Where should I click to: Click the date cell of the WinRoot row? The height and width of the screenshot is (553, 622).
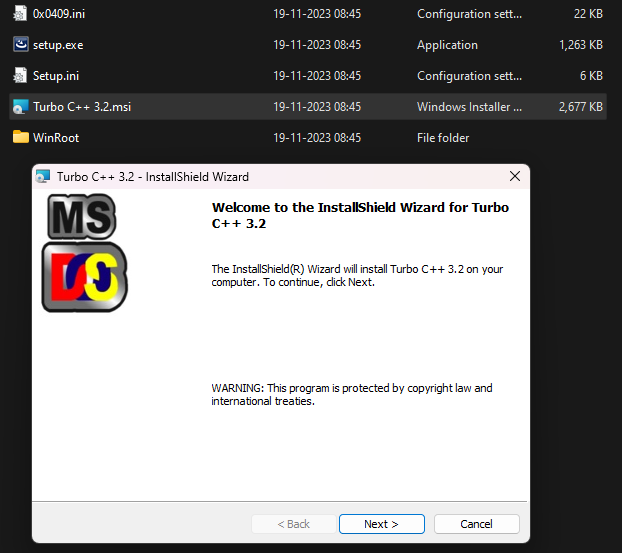pyautogui.click(x=317, y=138)
